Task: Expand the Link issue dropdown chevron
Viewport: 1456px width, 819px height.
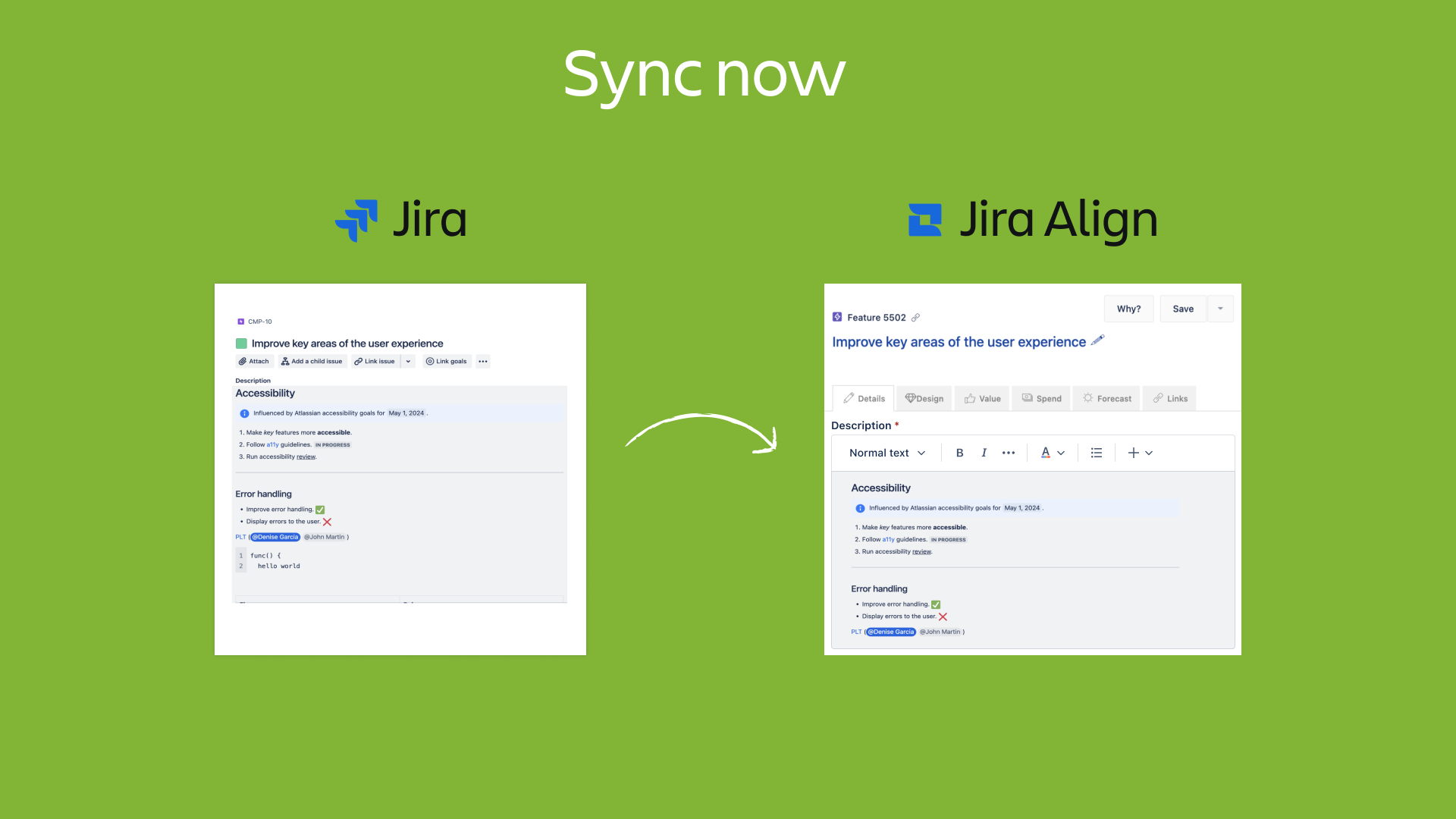Action: click(x=408, y=361)
